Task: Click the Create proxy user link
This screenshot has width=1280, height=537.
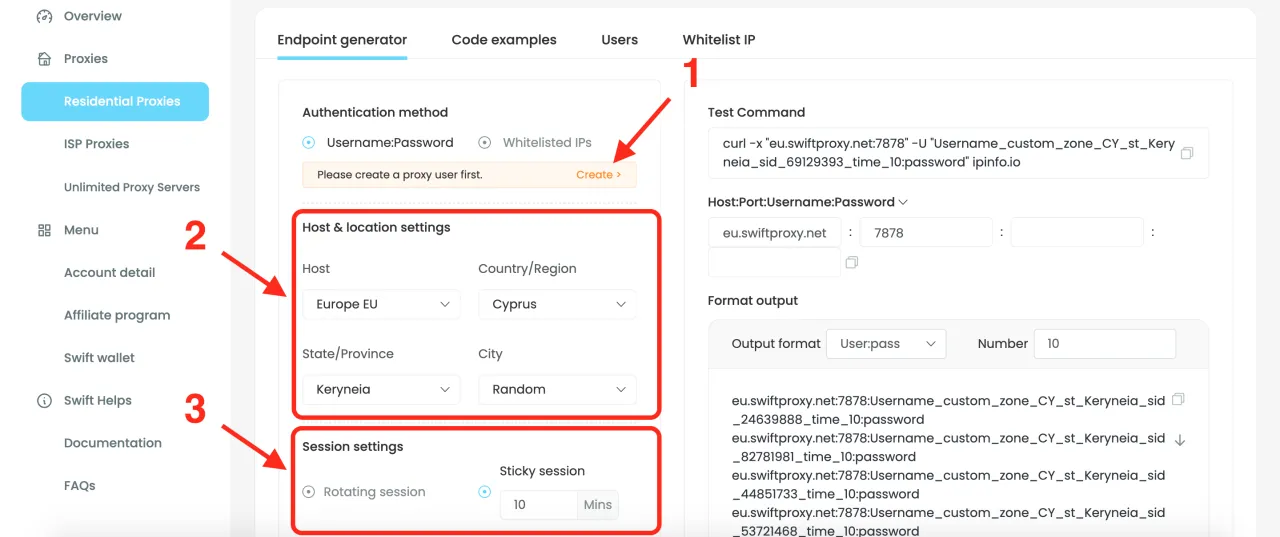Action: pos(598,174)
